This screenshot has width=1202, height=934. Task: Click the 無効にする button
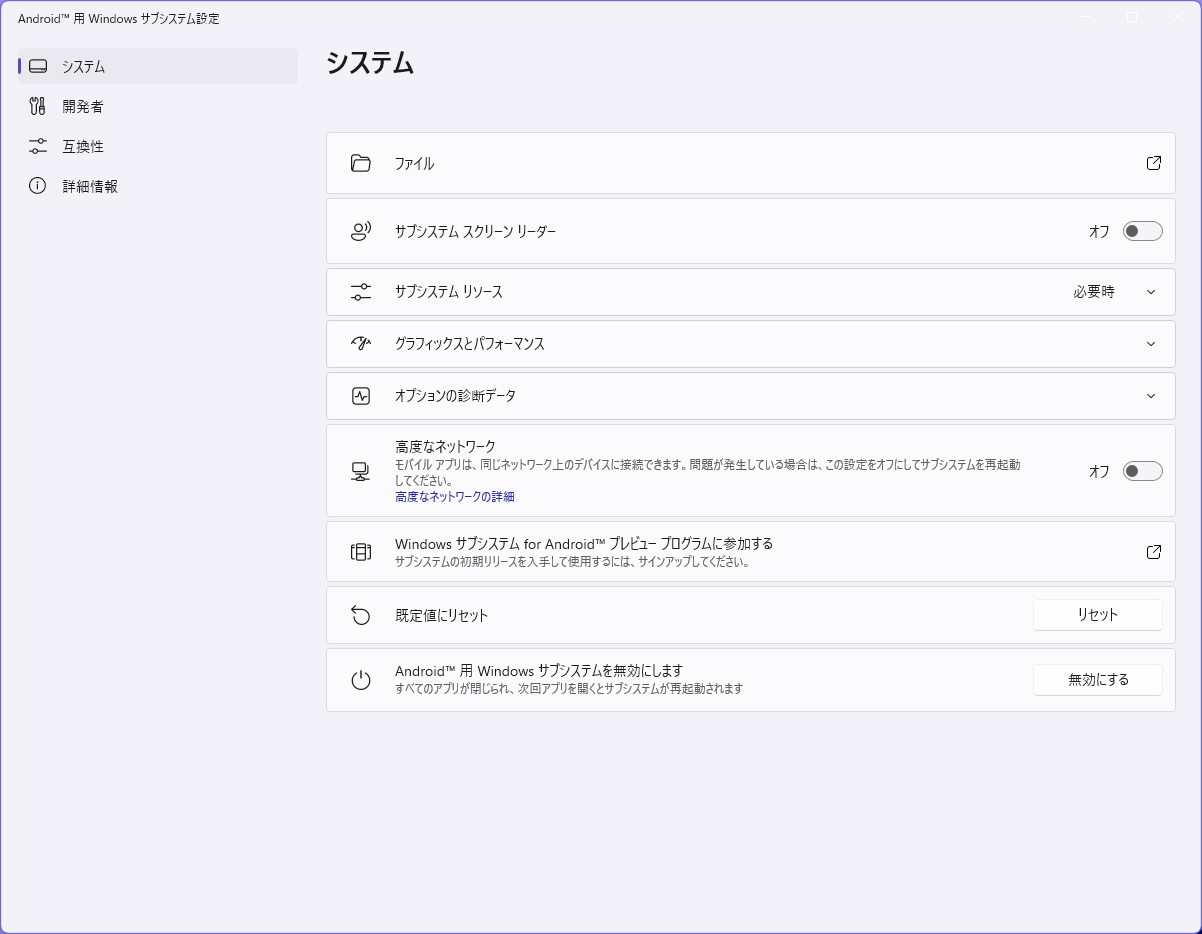point(1098,680)
